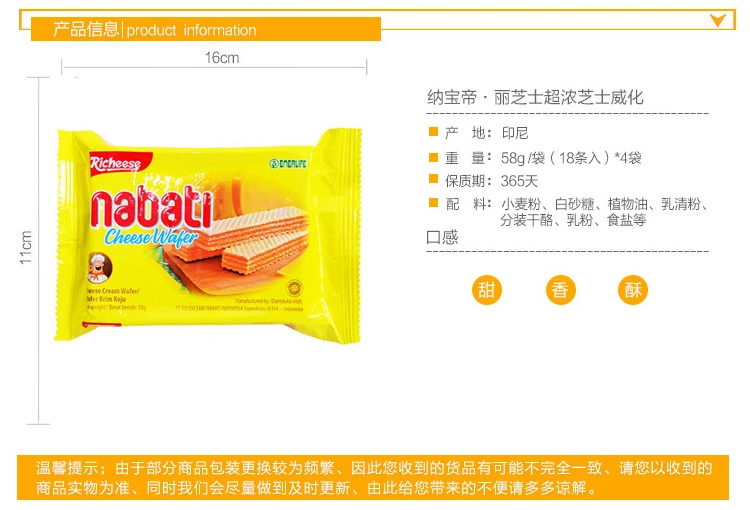Click the halal certification seal on package
This screenshot has height=510, width=750.
[294, 288]
